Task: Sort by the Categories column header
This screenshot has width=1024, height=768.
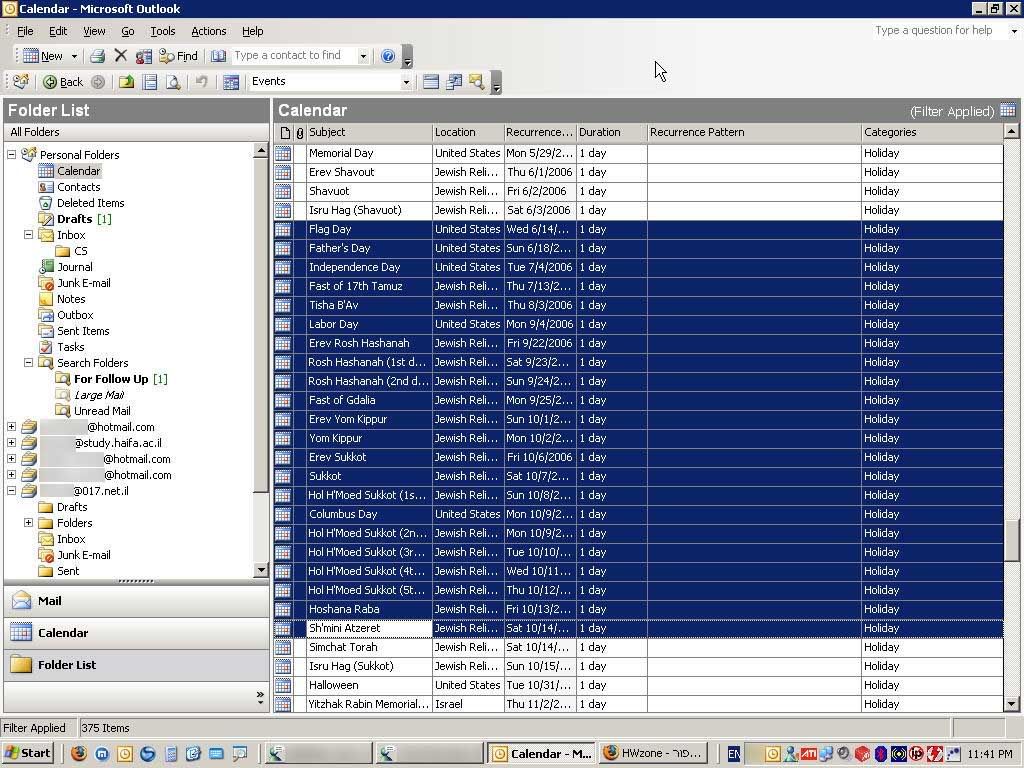Action: click(x=931, y=133)
